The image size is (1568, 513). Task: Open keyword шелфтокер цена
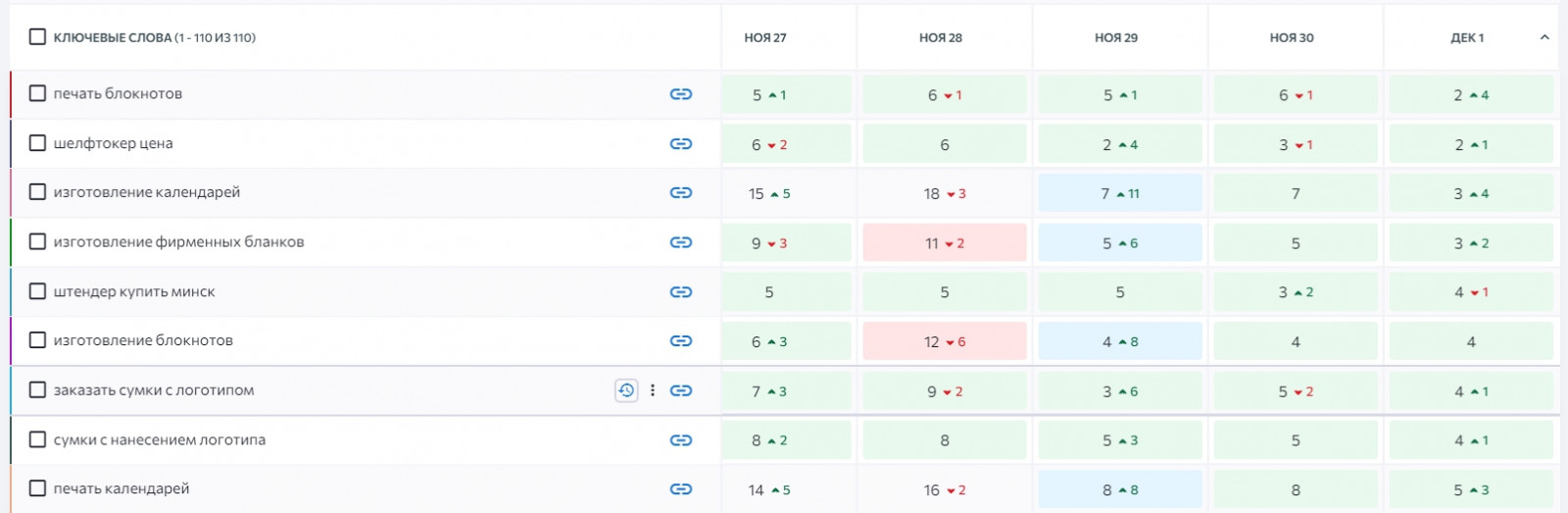113,143
